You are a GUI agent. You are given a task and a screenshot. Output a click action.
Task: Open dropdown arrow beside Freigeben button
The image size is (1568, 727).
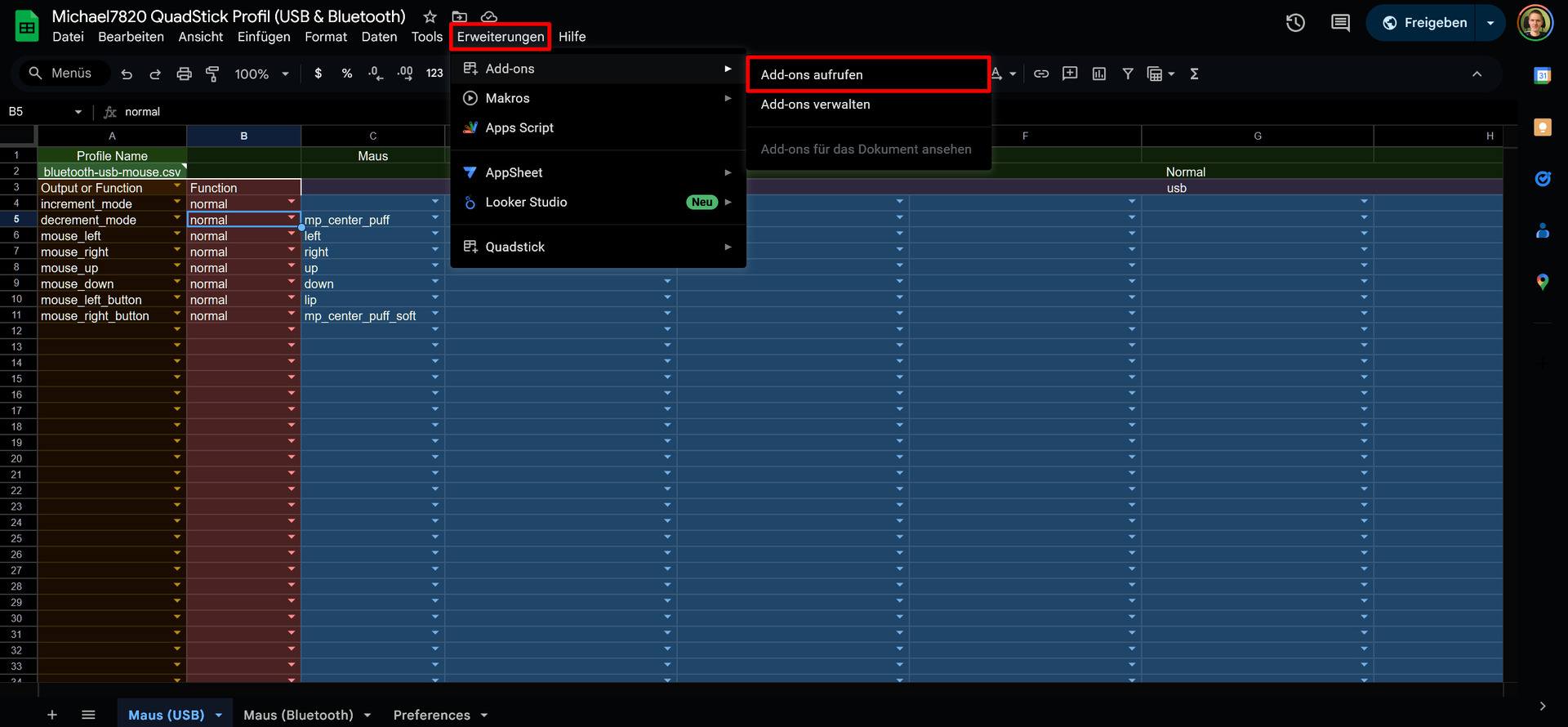pyautogui.click(x=1490, y=23)
